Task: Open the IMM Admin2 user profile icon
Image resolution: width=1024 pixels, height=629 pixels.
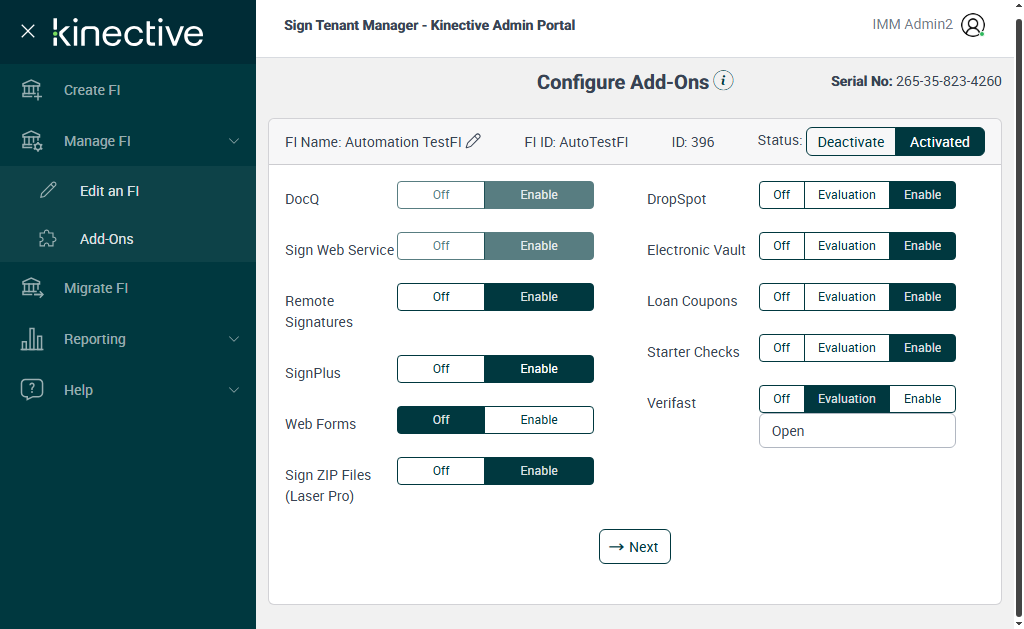Action: click(x=972, y=25)
